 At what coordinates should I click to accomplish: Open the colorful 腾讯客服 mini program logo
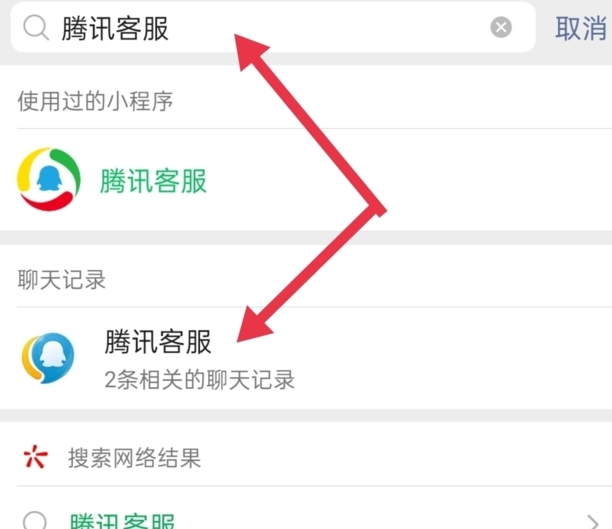click(49, 181)
